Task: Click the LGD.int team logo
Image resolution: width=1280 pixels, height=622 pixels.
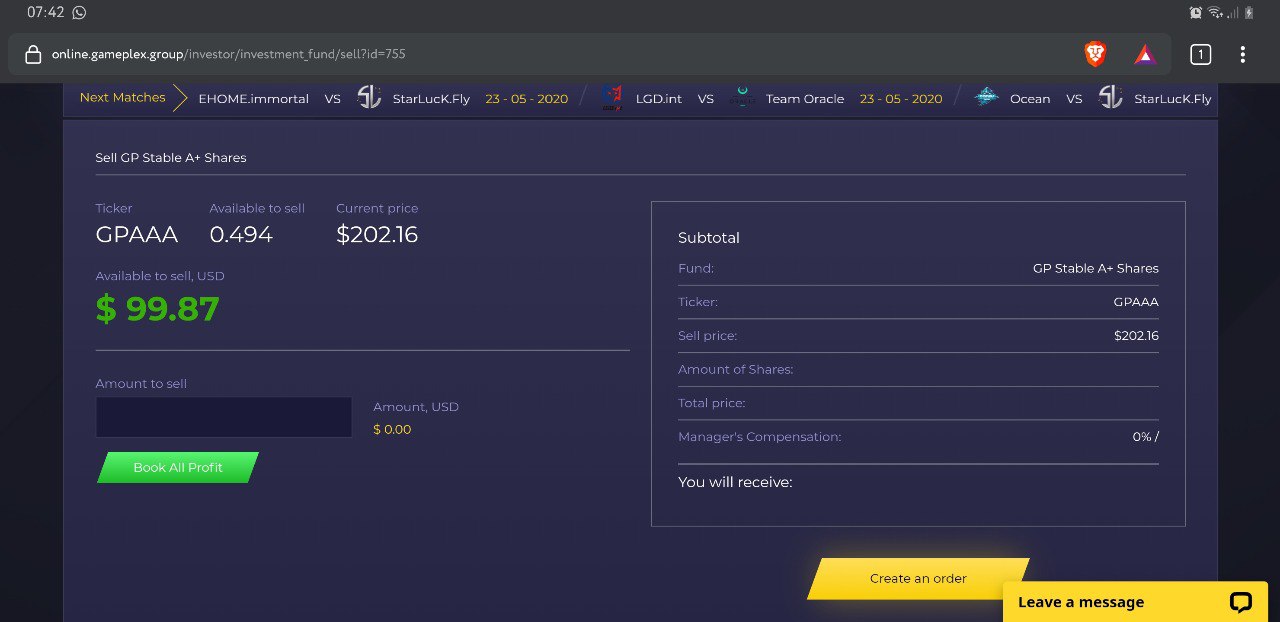Action: 612,98
